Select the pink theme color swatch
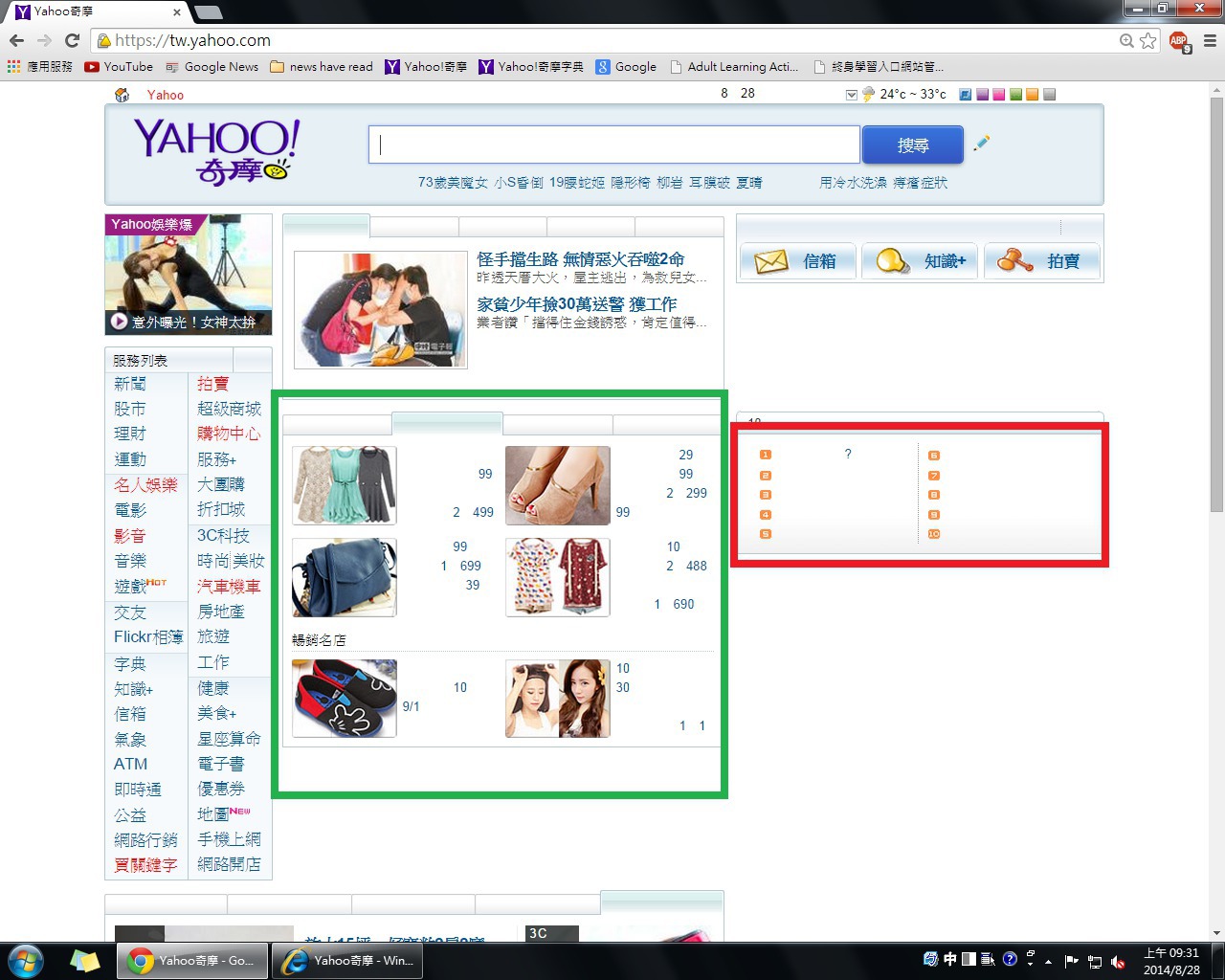 (x=999, y=94)
